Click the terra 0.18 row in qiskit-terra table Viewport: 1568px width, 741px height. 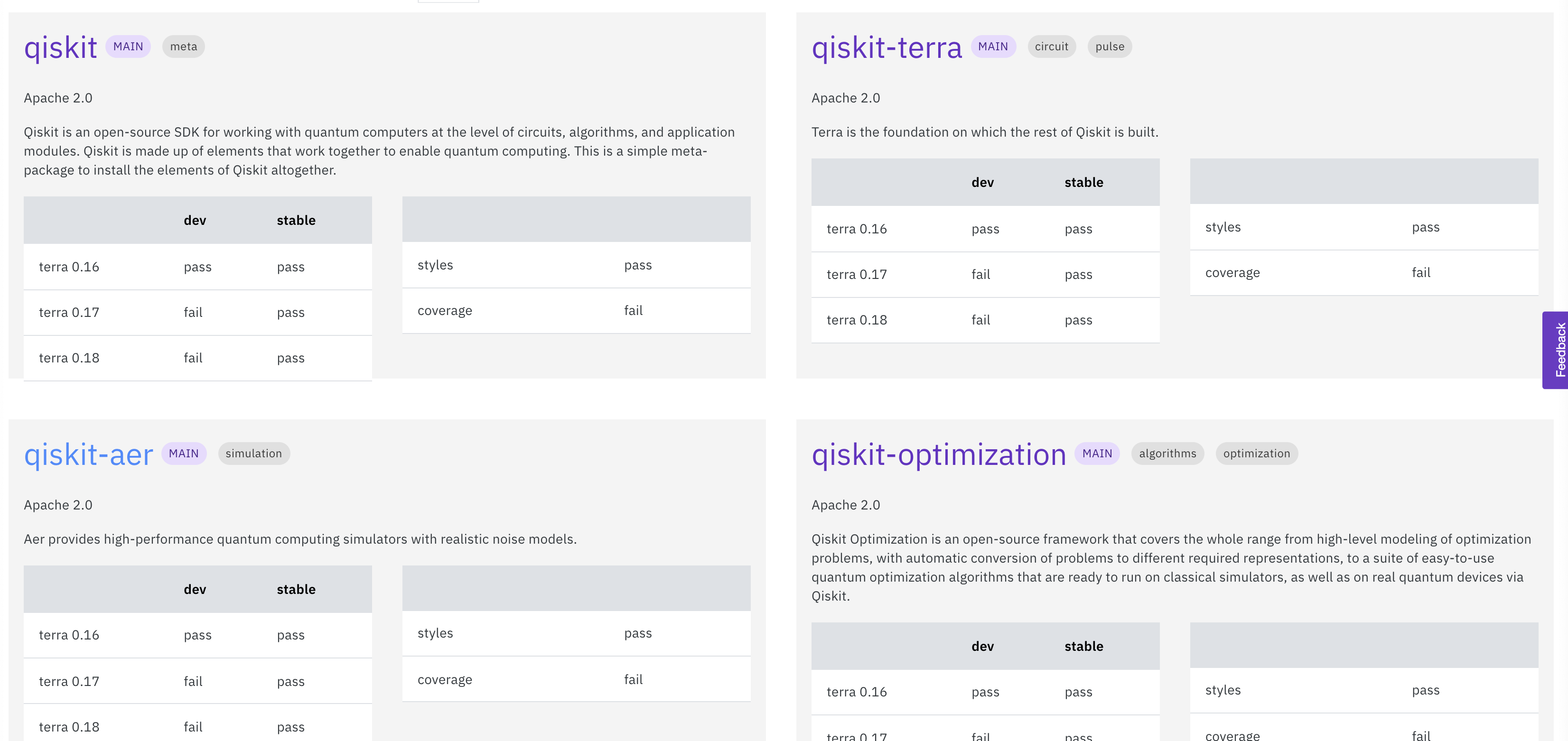click(x=857, y=319)
